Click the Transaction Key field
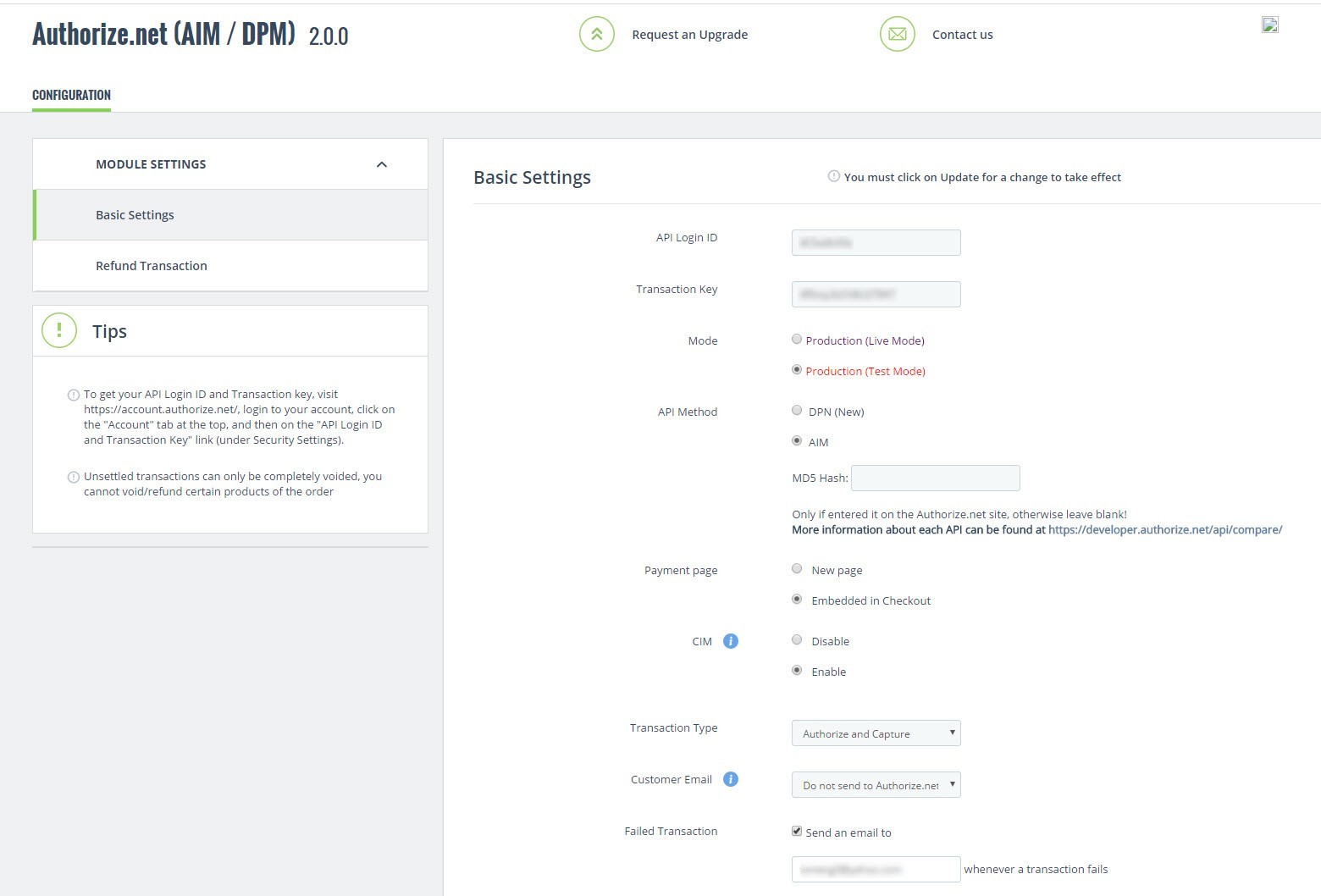 coord(876,294)
